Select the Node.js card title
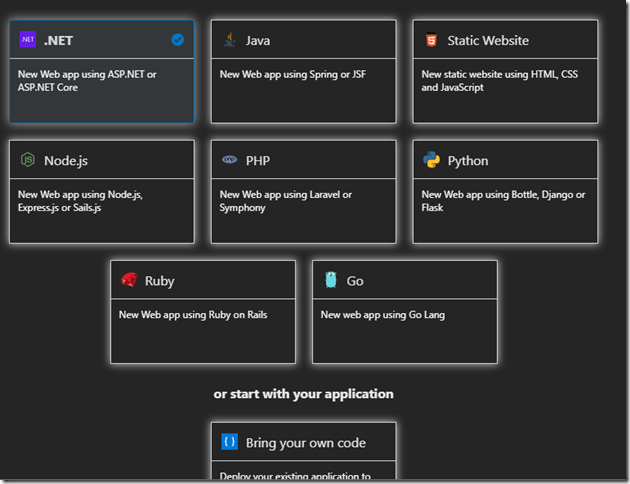Image resolution: width=630 pixels, height=484 pixels. (x=66, y=161)
